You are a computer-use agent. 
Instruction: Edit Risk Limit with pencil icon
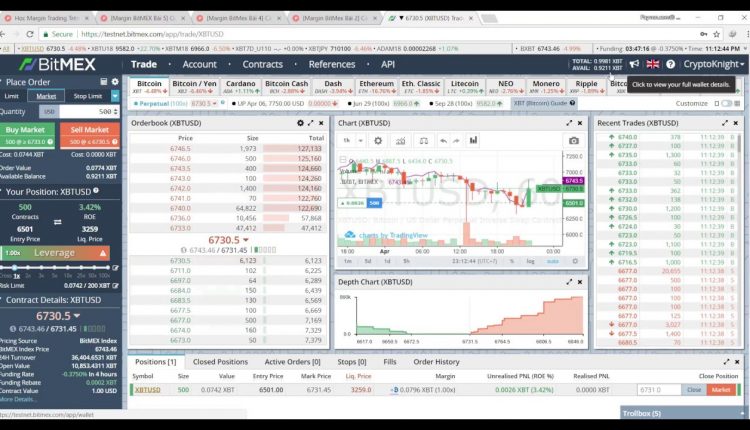click(115, 286)
